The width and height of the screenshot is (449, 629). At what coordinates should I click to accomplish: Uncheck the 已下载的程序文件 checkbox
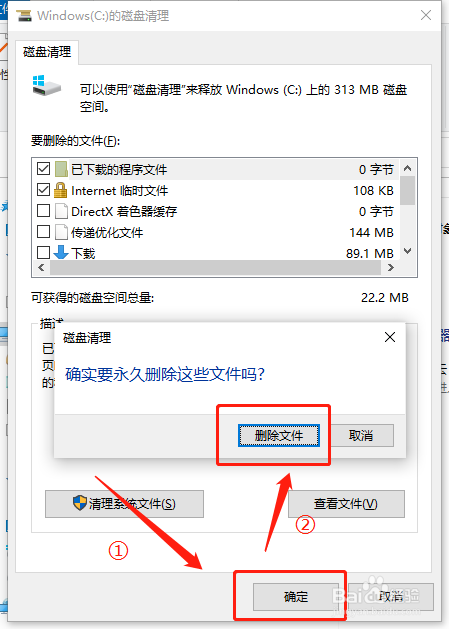point(43,169)
